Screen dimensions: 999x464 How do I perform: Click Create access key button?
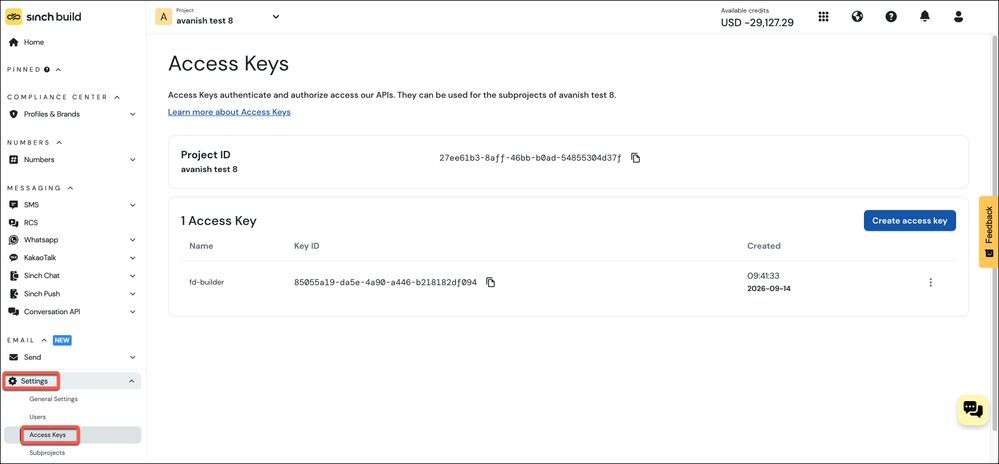pyautogui.click(x=909, y=221)
